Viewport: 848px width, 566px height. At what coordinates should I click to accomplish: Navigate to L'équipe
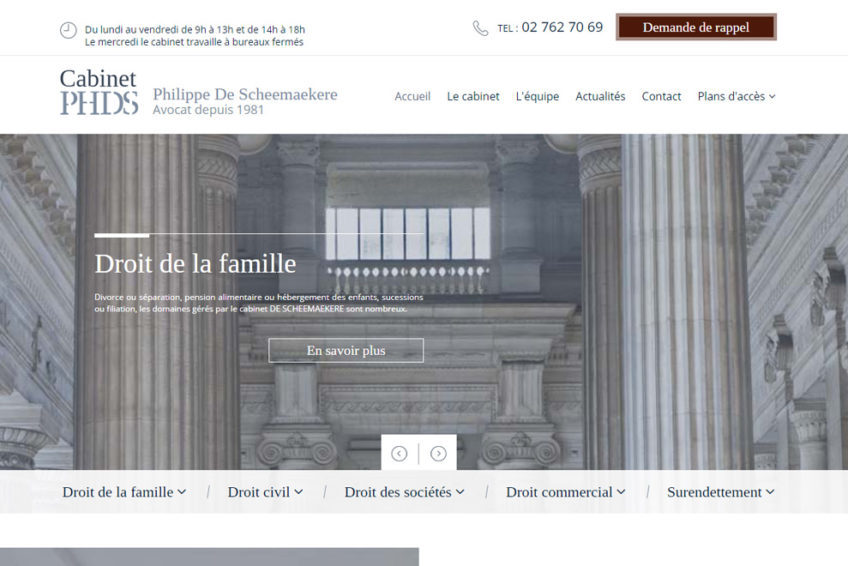(537, 96)
